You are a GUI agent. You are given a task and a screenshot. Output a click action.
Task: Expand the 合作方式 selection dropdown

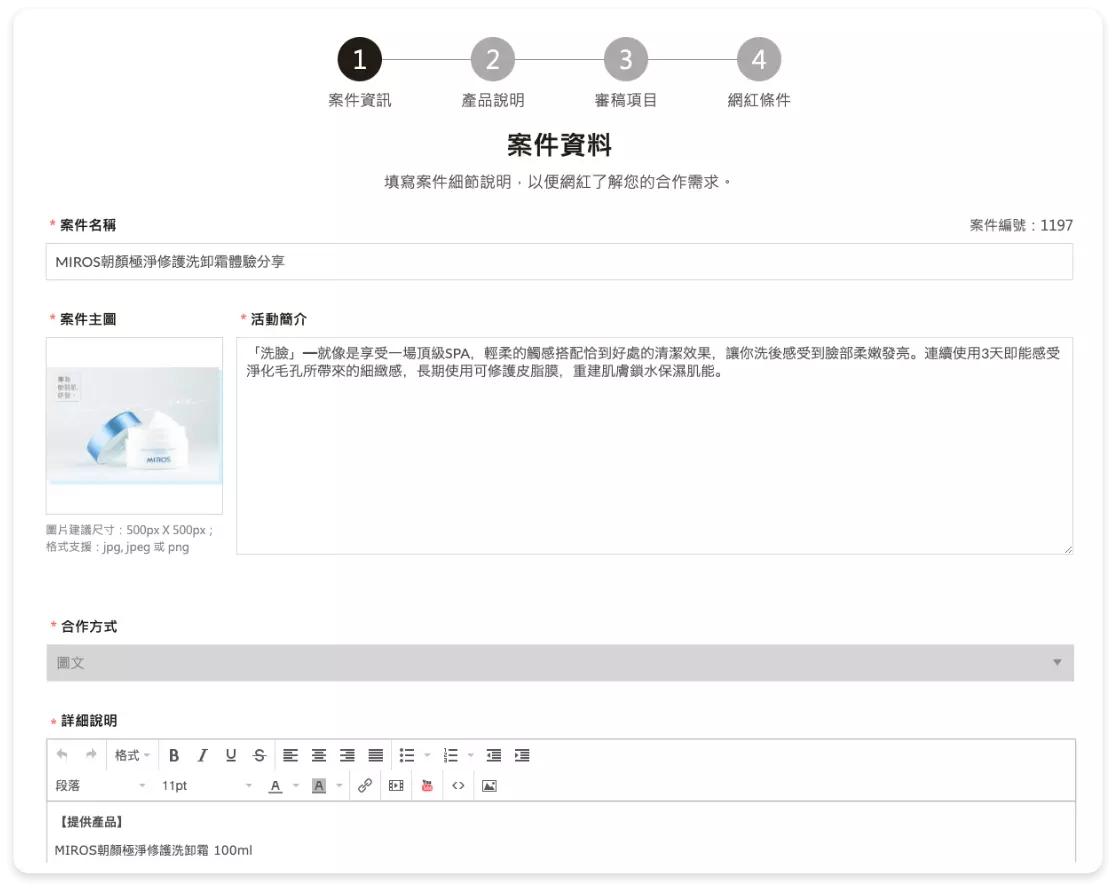(558, 662)
